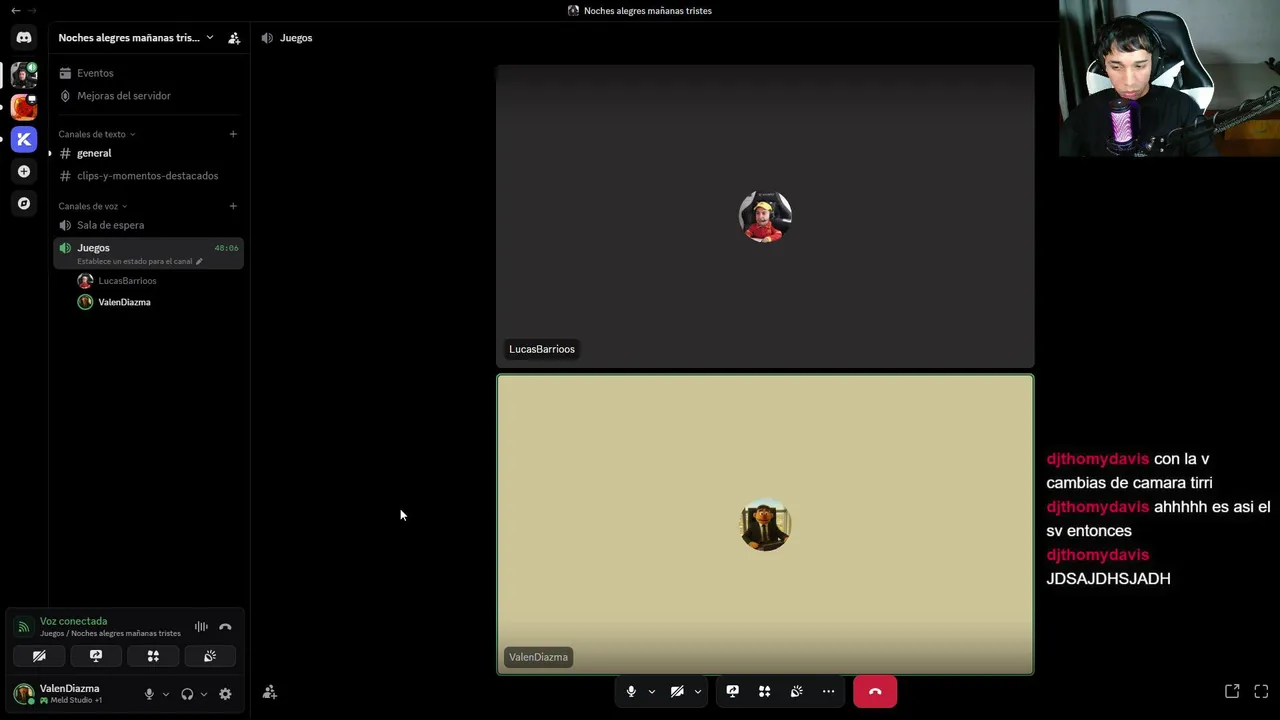Open User Settings gear
Screen dimensions: 1280x720
[x=225, y=694]
